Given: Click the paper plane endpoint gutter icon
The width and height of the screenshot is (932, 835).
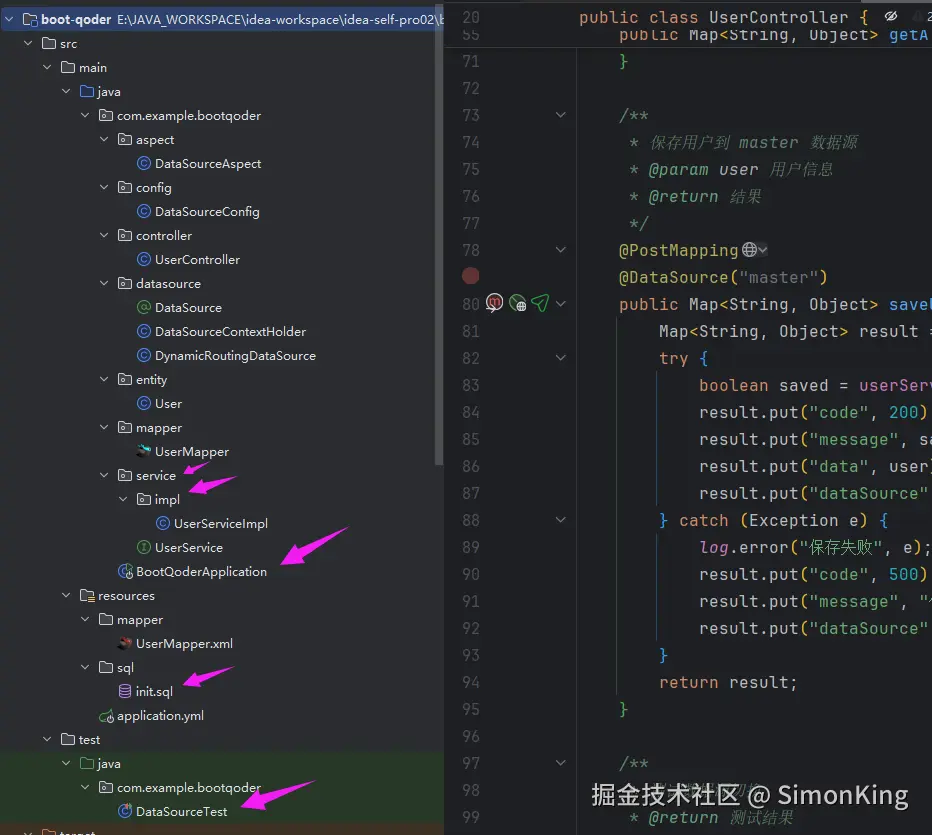Looking at the screenshot, I should (540, 303).
